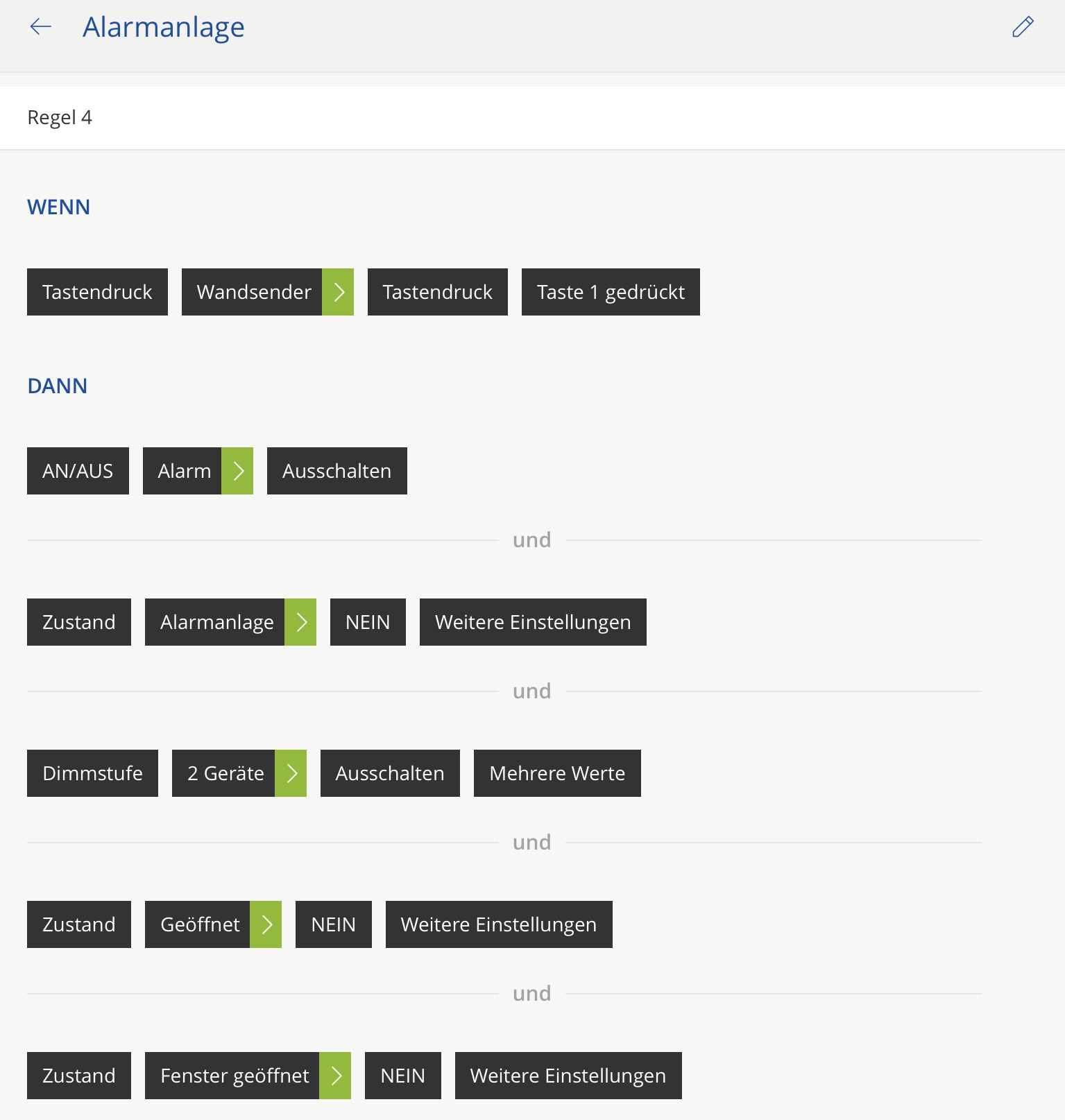
Task: Click the pencil edit icon
Action: click(1023, 27)
